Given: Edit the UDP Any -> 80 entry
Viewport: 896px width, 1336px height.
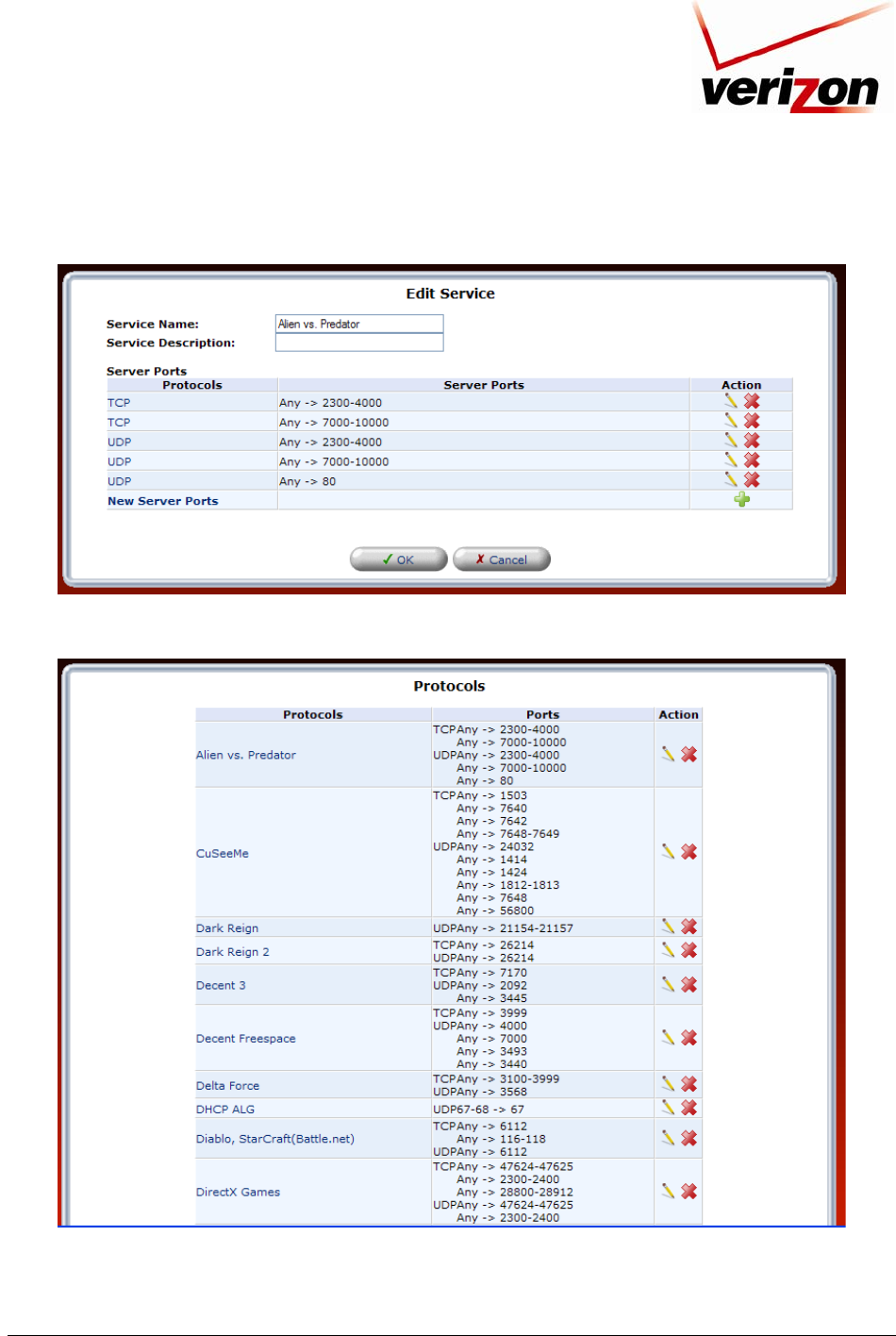Looking at the screenshot, I should (731, 479).
